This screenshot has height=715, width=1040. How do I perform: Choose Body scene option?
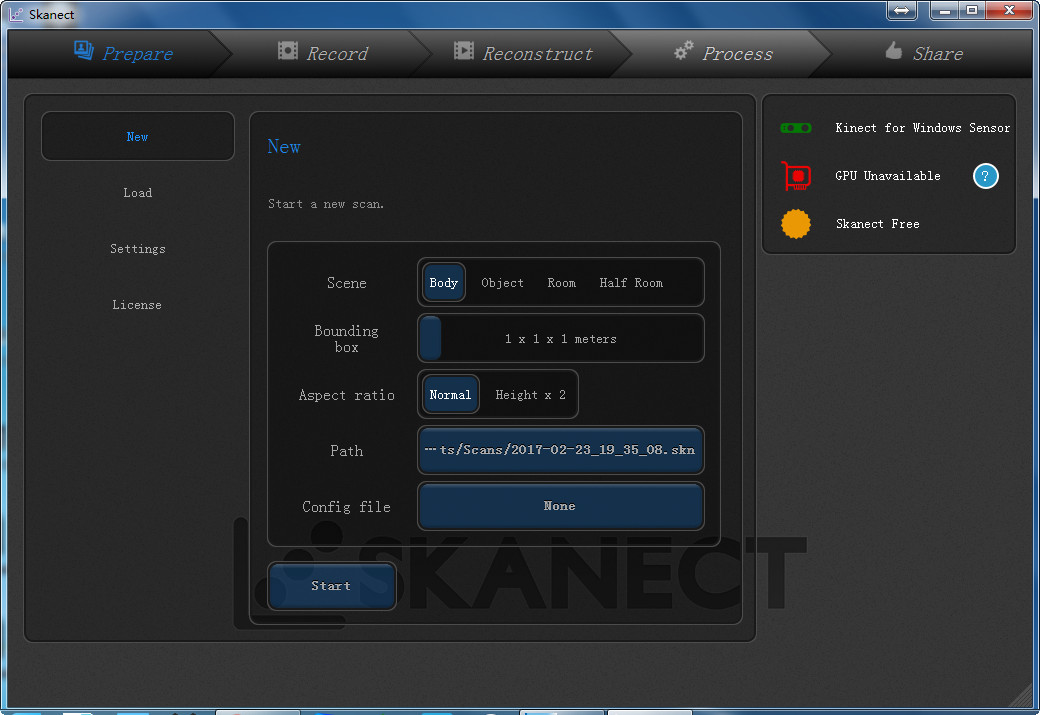(444, 283)
